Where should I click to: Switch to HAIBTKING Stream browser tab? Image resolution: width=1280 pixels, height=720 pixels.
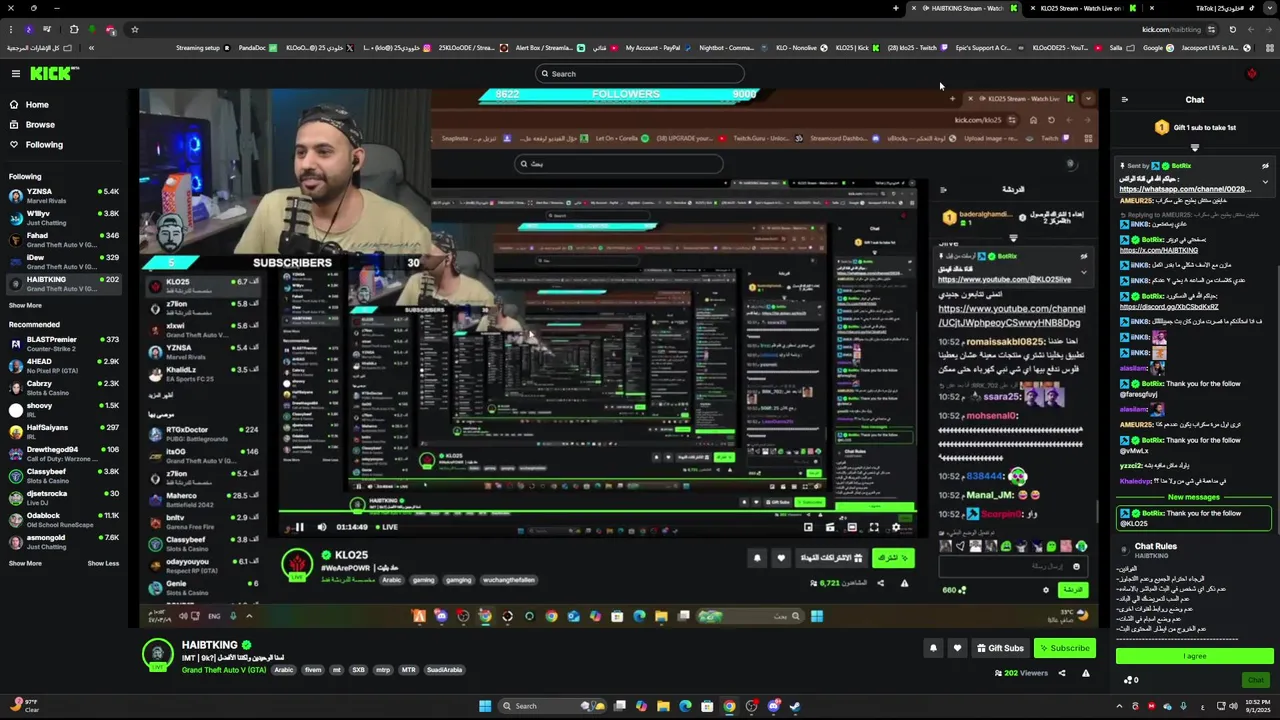click(965, 8)
